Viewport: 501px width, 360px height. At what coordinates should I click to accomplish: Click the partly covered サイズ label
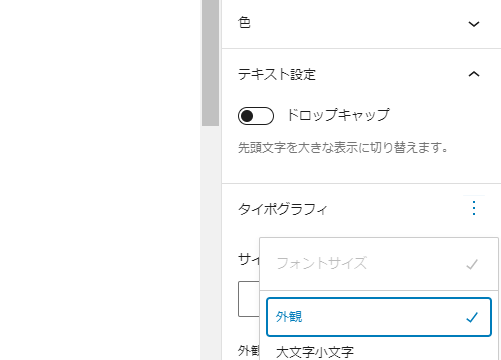point(249,259)
